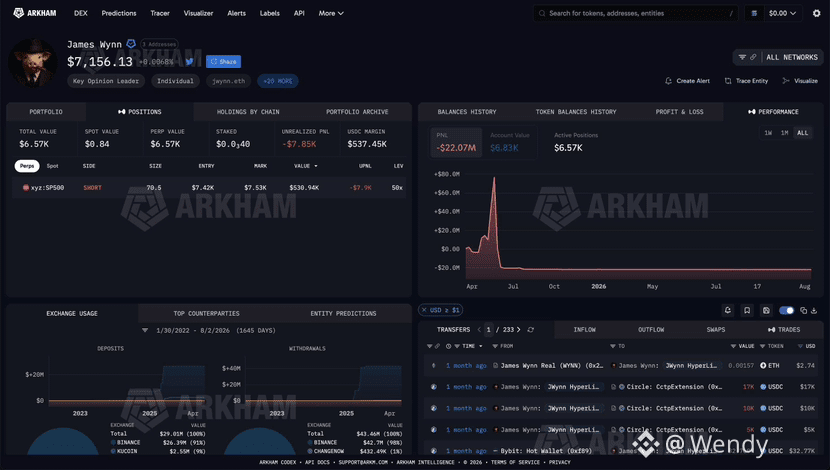Image resolution: width=830 pixels, height=470 pixels.
Task: Click the Ethereum chain icon in first transfer row
Action: coord(434,365)
